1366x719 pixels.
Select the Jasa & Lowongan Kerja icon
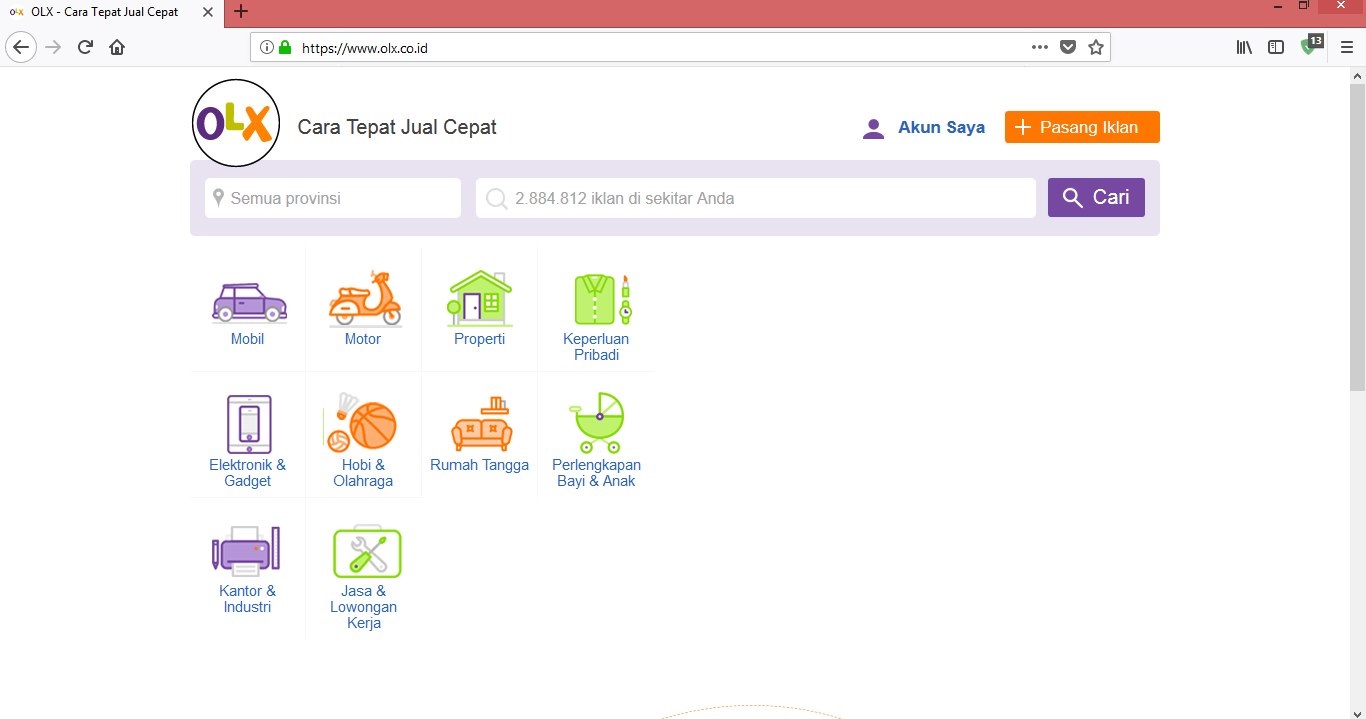366,552
